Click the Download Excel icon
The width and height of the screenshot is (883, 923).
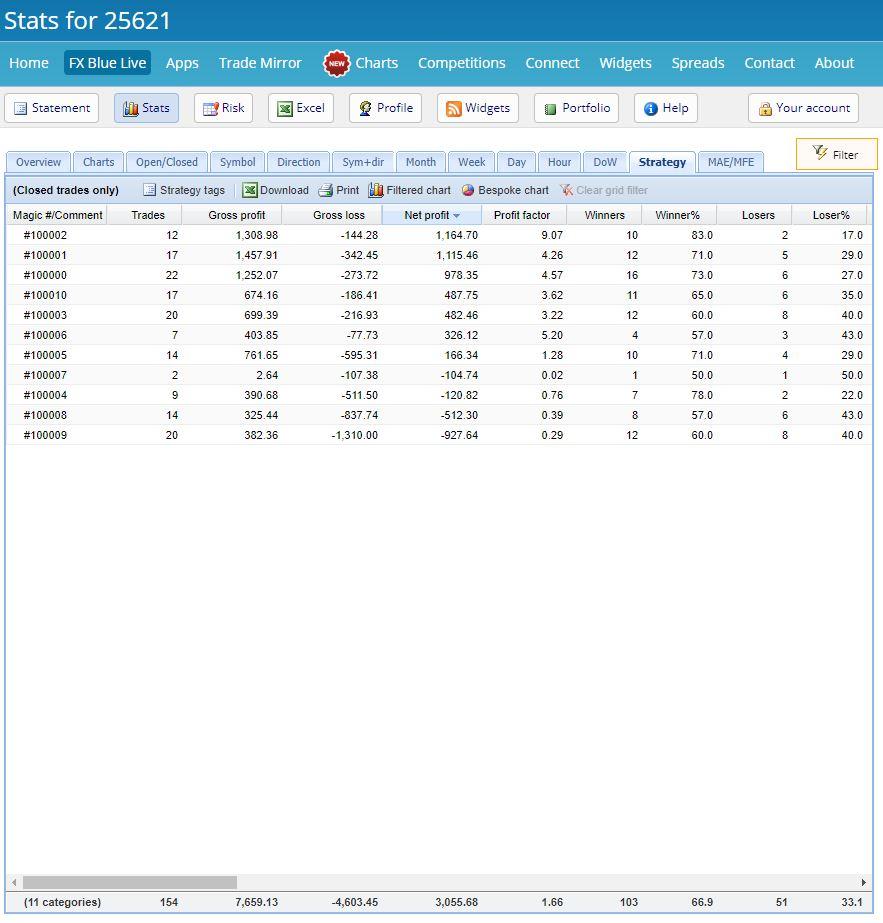[x=250, y=190]
